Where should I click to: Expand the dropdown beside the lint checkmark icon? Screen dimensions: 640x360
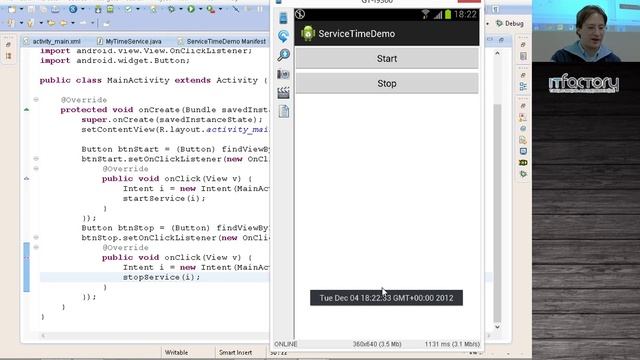click(x=138, y=9)
